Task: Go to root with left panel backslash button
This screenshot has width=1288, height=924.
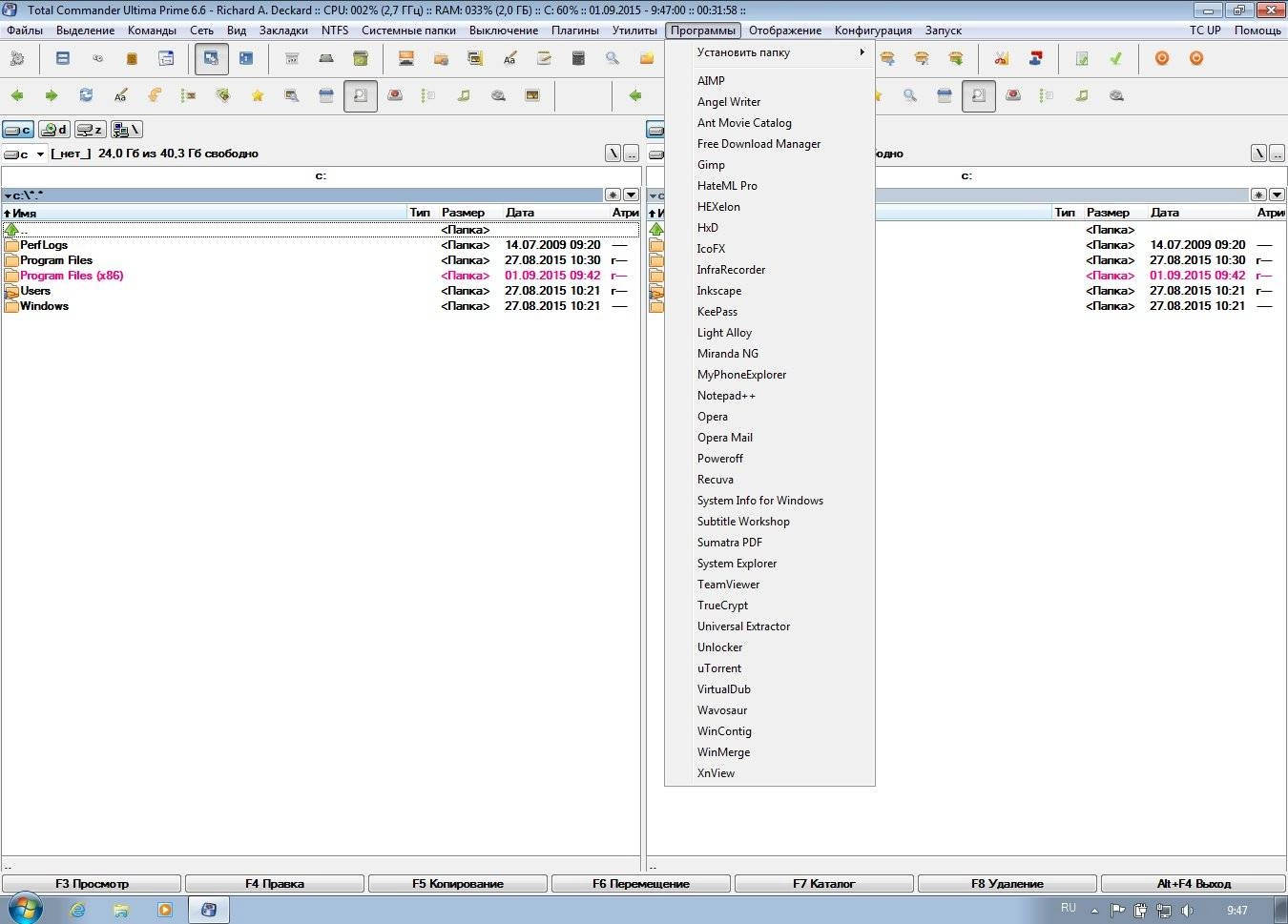Action: pos(613,154)
